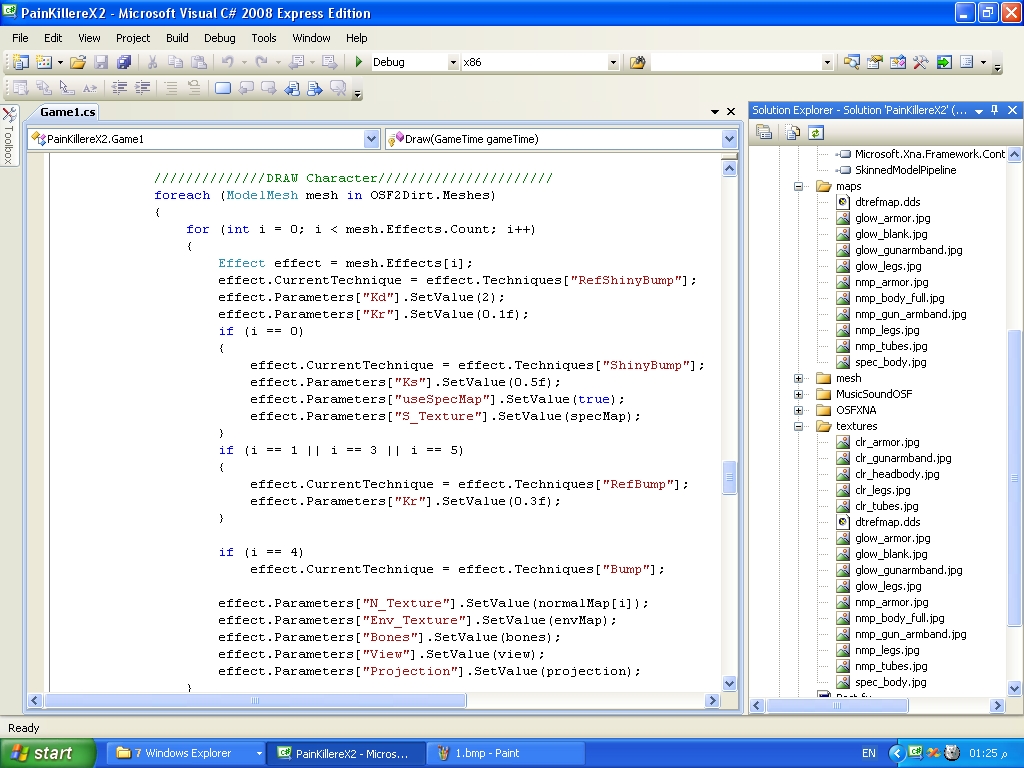Image resolution: width=1024 pixels, height=768 pixels.
Task: Click the Undo arrow icon
Action: point(227,62)
